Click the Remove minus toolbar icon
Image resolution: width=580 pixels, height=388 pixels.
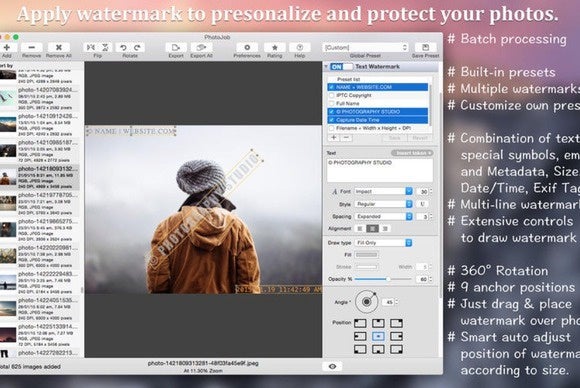coord(31,47)
